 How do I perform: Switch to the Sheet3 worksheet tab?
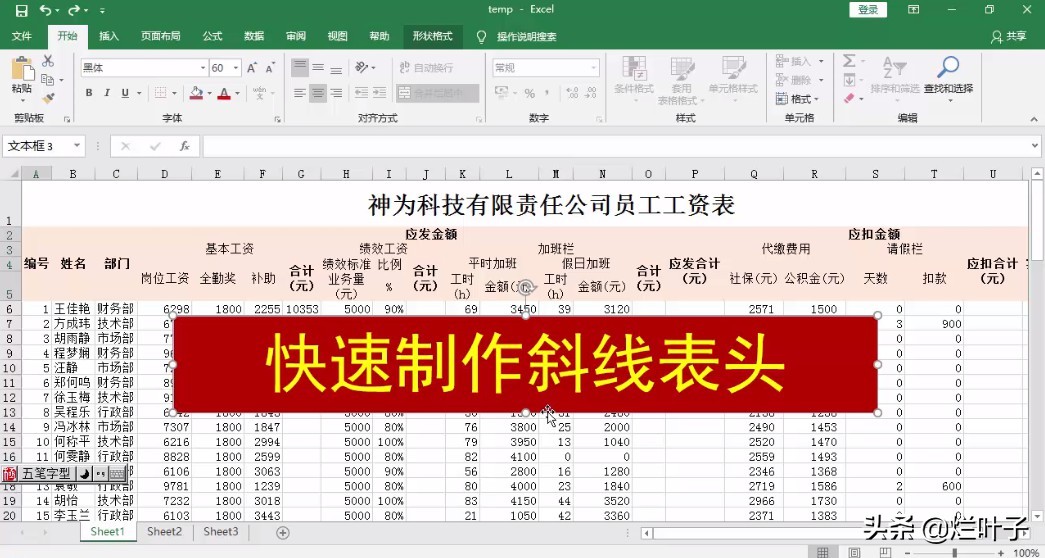click(x=221, y=531)
